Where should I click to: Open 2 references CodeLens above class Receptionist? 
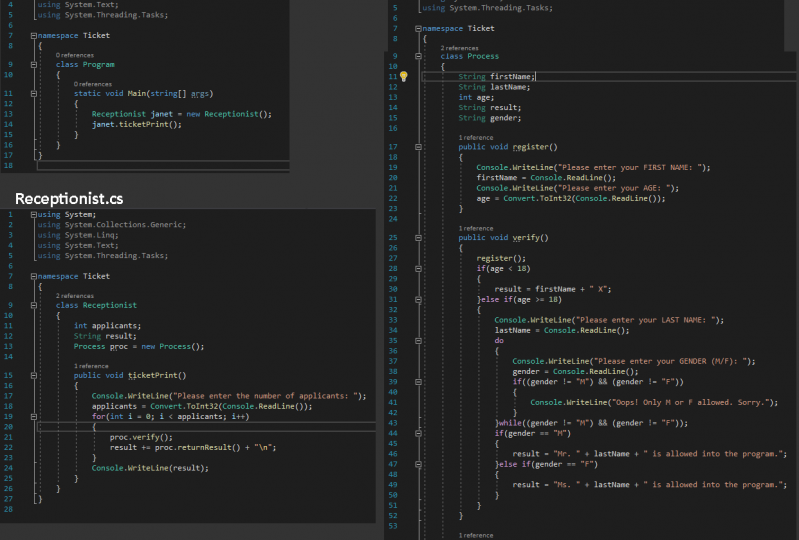pyautogui.click(x=74, y=295)
